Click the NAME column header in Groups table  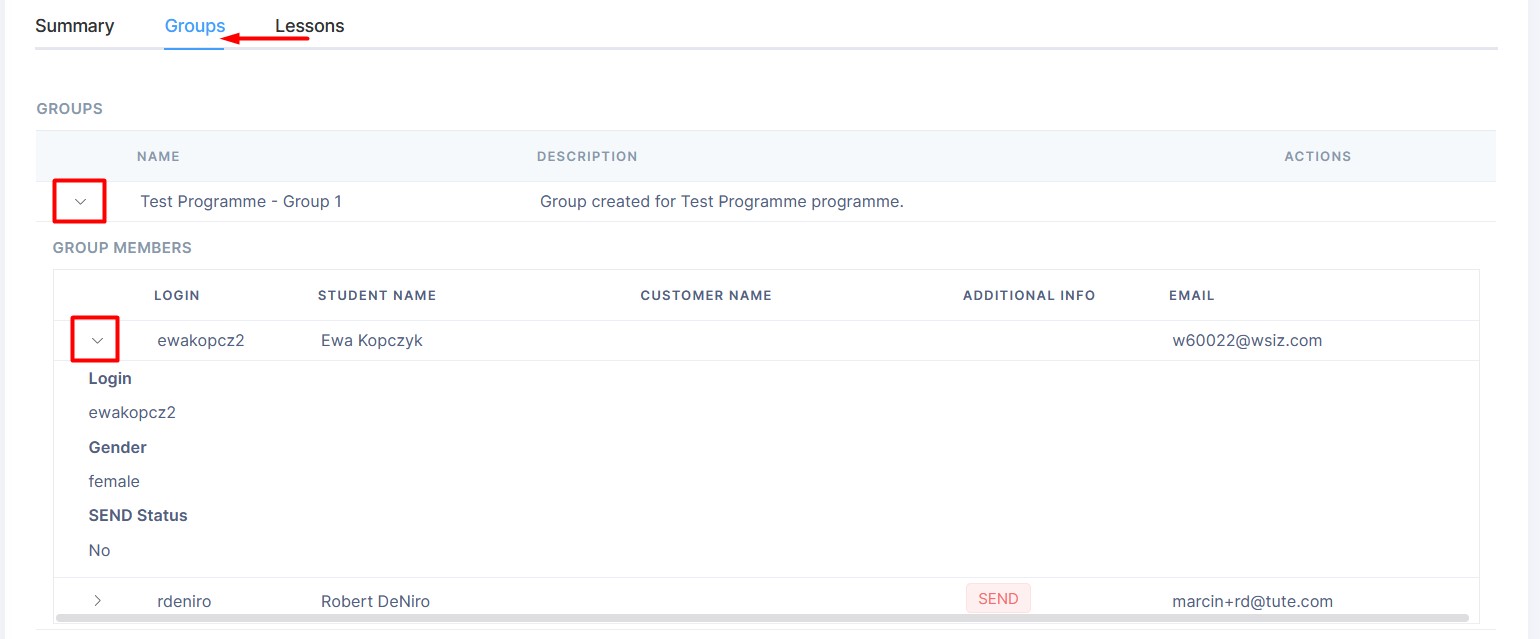coord(158,157)
